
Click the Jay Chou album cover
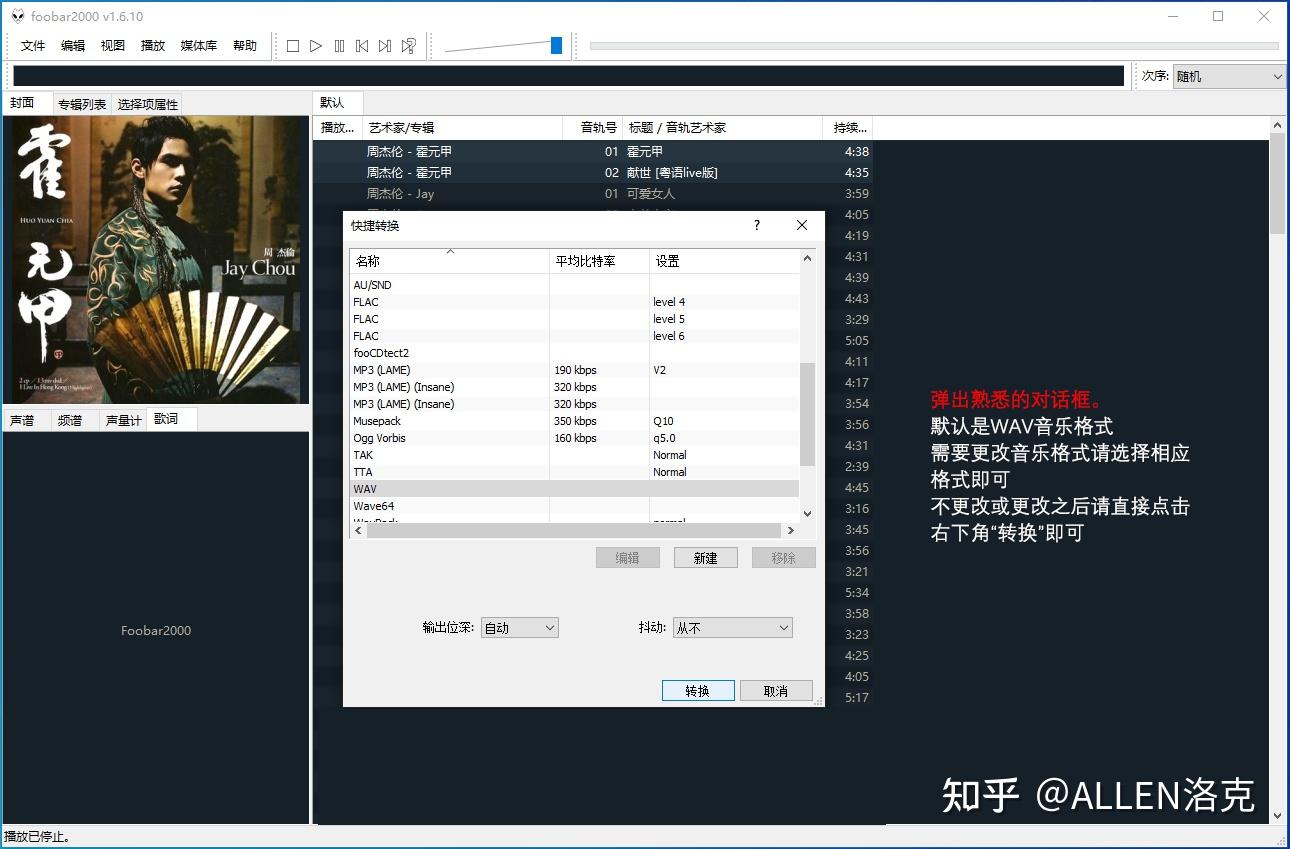[x=157, y=260]
